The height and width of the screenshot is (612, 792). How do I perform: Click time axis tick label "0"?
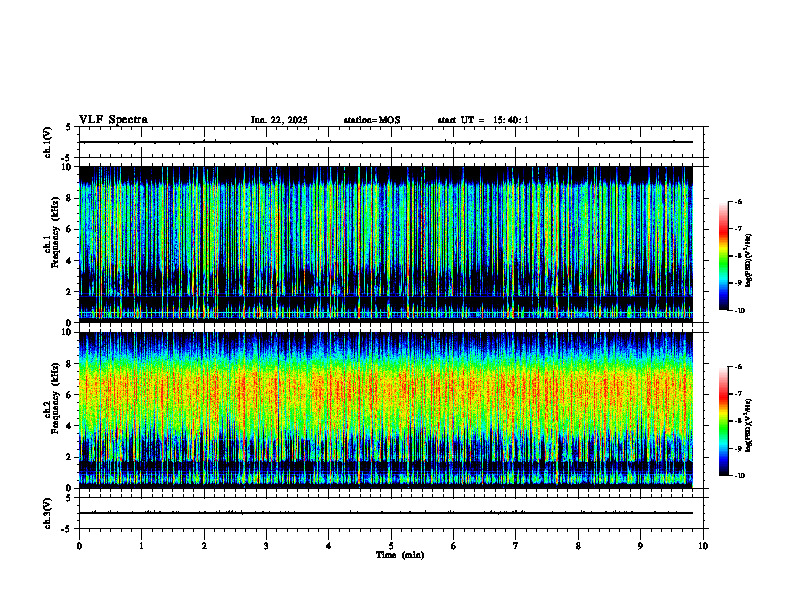tap(79, 546)
